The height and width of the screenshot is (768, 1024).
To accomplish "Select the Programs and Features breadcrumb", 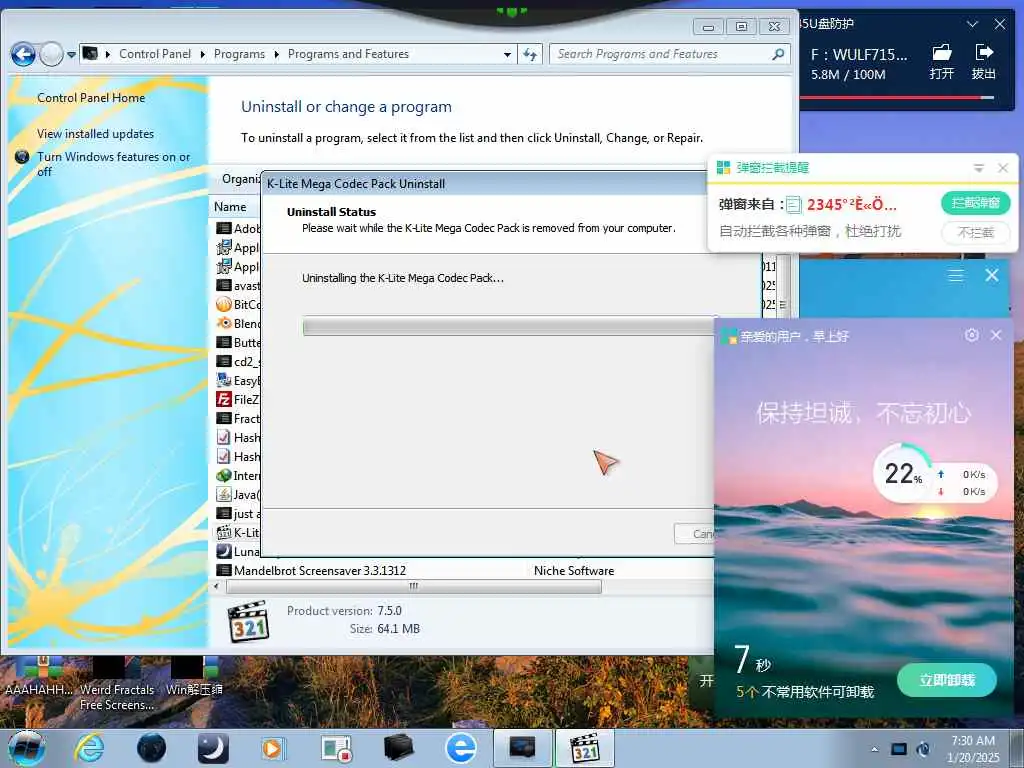I will click(x=348, y=54).
